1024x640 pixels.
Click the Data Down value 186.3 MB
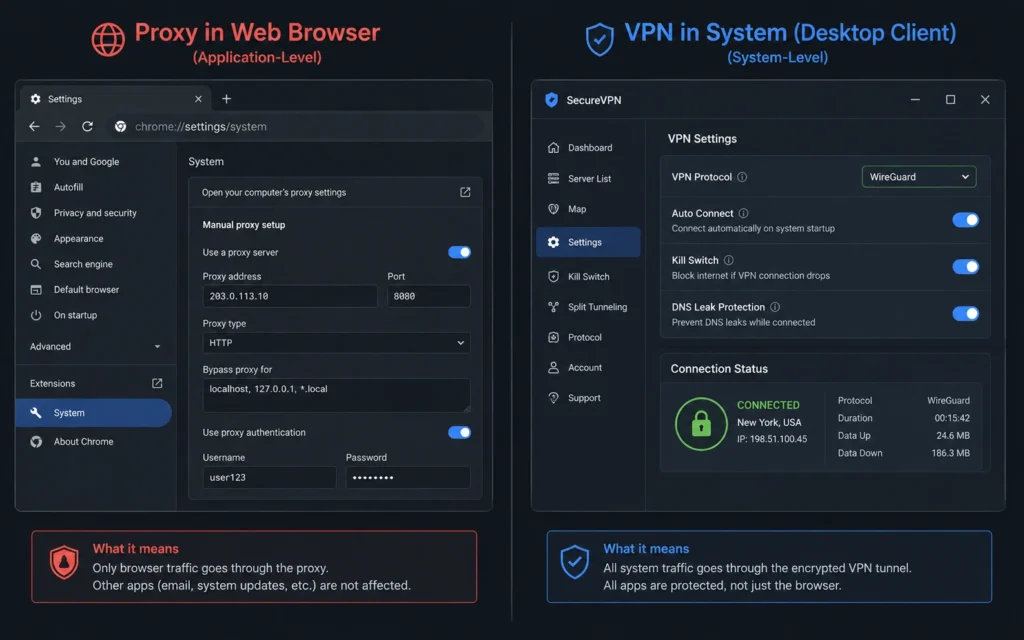tap(950, 453)
